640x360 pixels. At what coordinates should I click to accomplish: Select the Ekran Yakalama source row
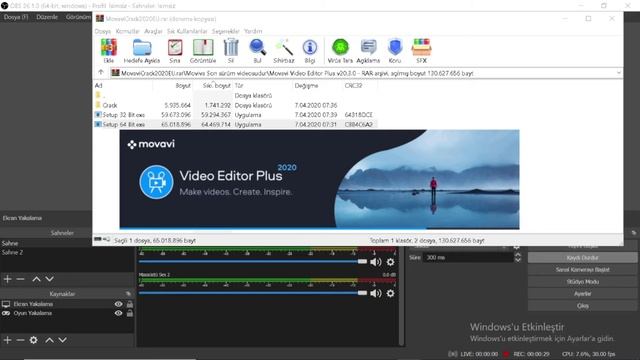(67, 304)
